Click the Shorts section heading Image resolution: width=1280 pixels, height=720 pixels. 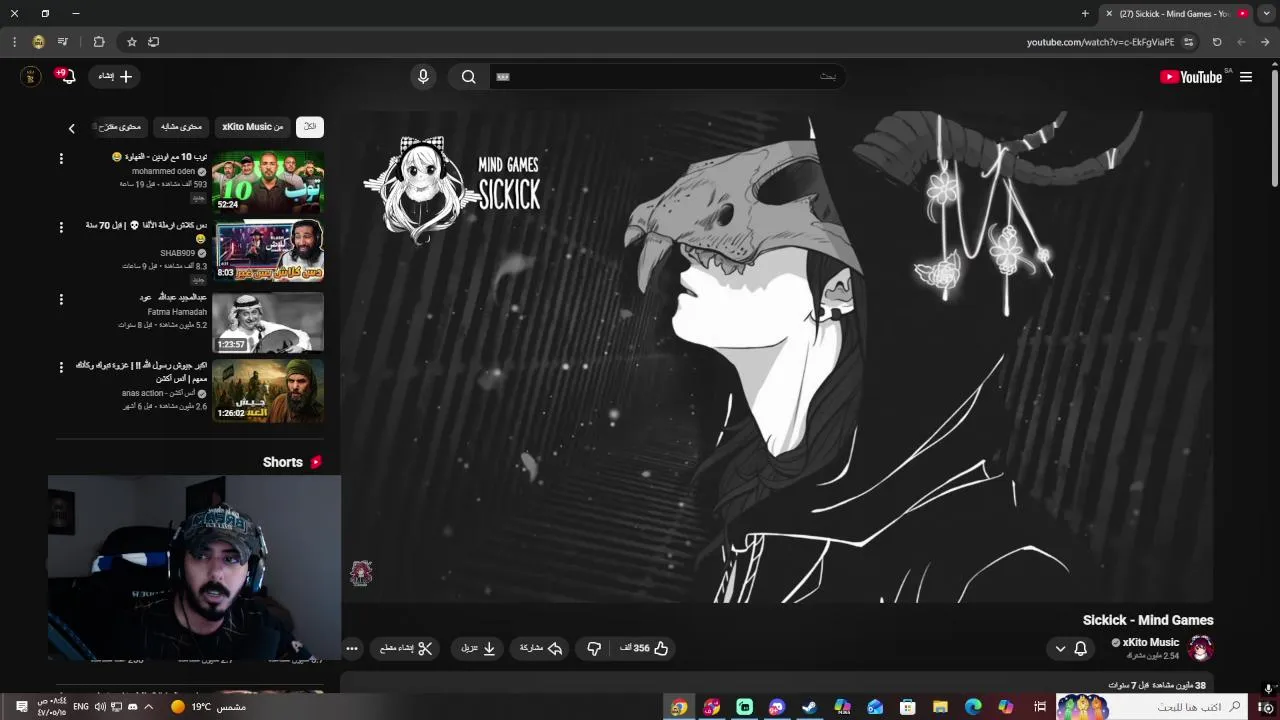(x=283, y=462)
